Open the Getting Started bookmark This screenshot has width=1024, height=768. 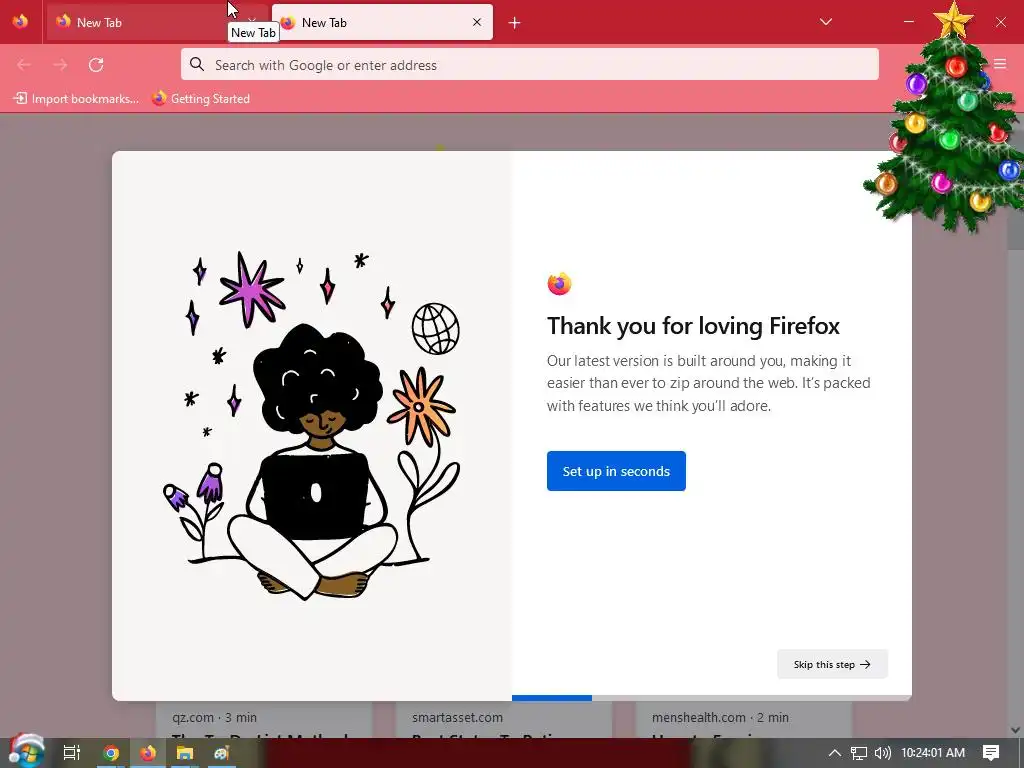click(x=200, y=99)
